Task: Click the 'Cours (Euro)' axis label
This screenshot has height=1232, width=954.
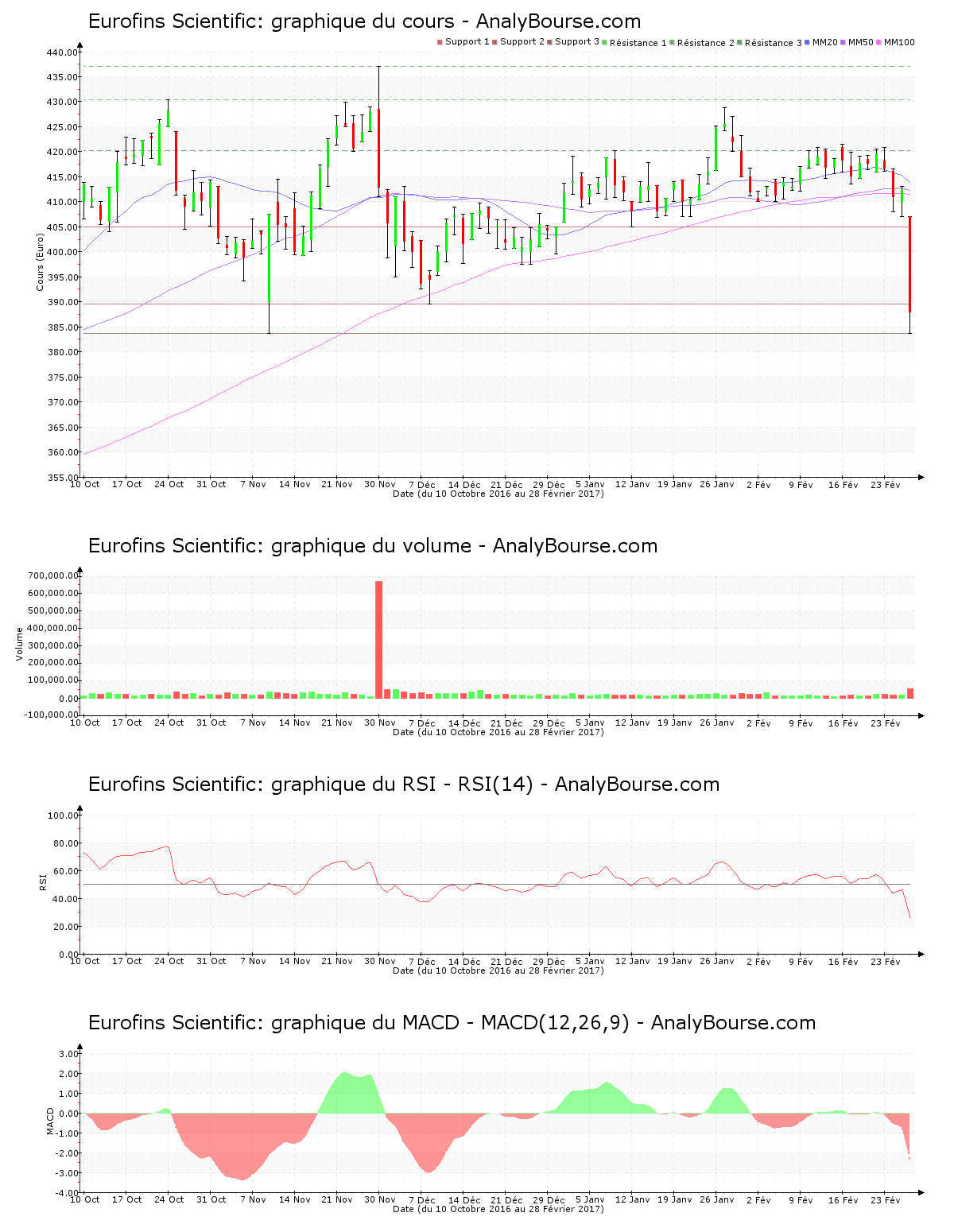Action: [x=40, y=262]
